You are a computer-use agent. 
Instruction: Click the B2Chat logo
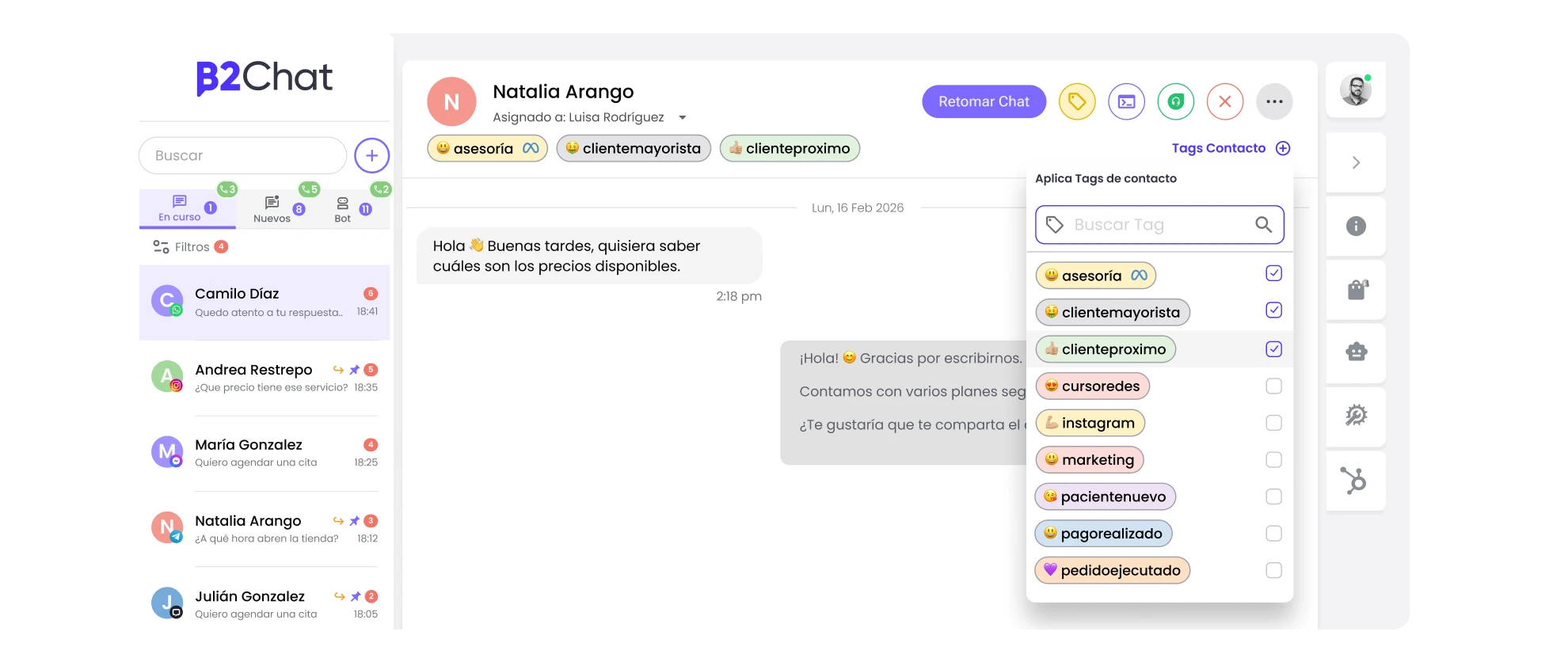(264, 78)
